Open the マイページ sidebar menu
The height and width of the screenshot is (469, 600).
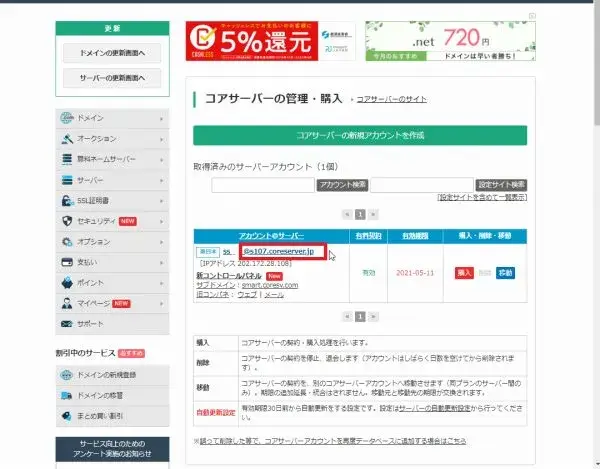(x=112, y=304)
